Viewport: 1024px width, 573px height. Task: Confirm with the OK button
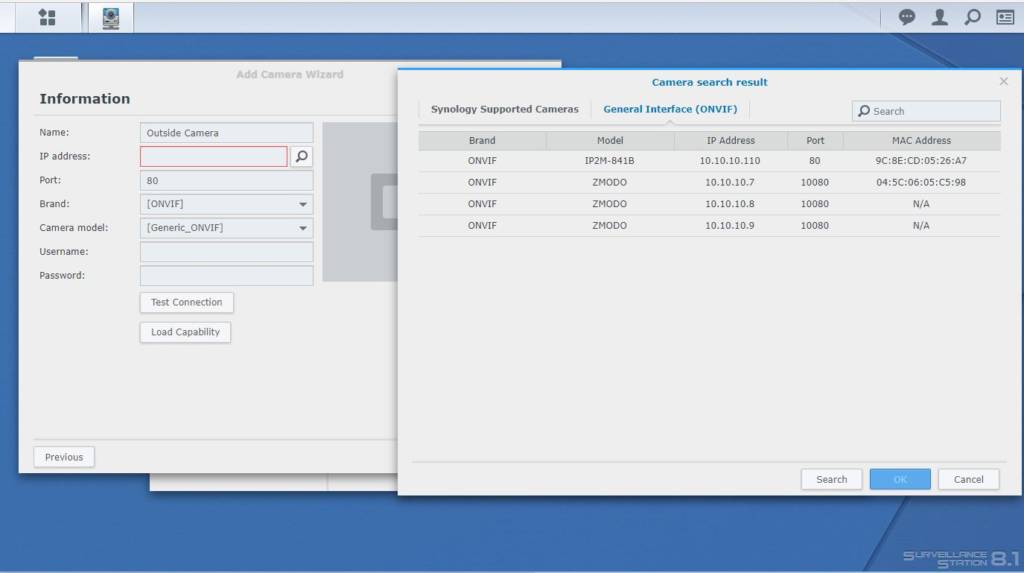[900, 479]
